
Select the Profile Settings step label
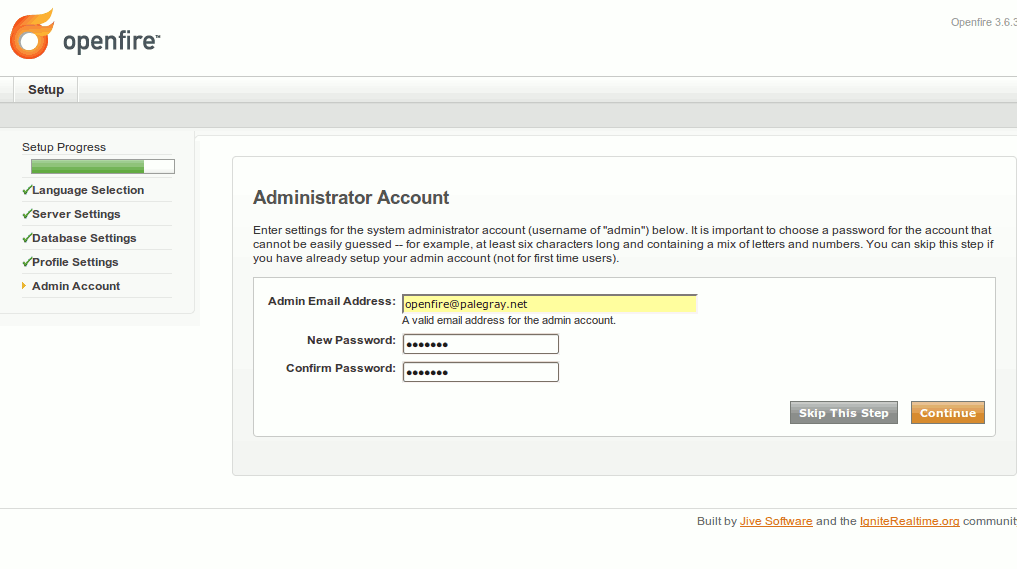[x=75, y=262]
